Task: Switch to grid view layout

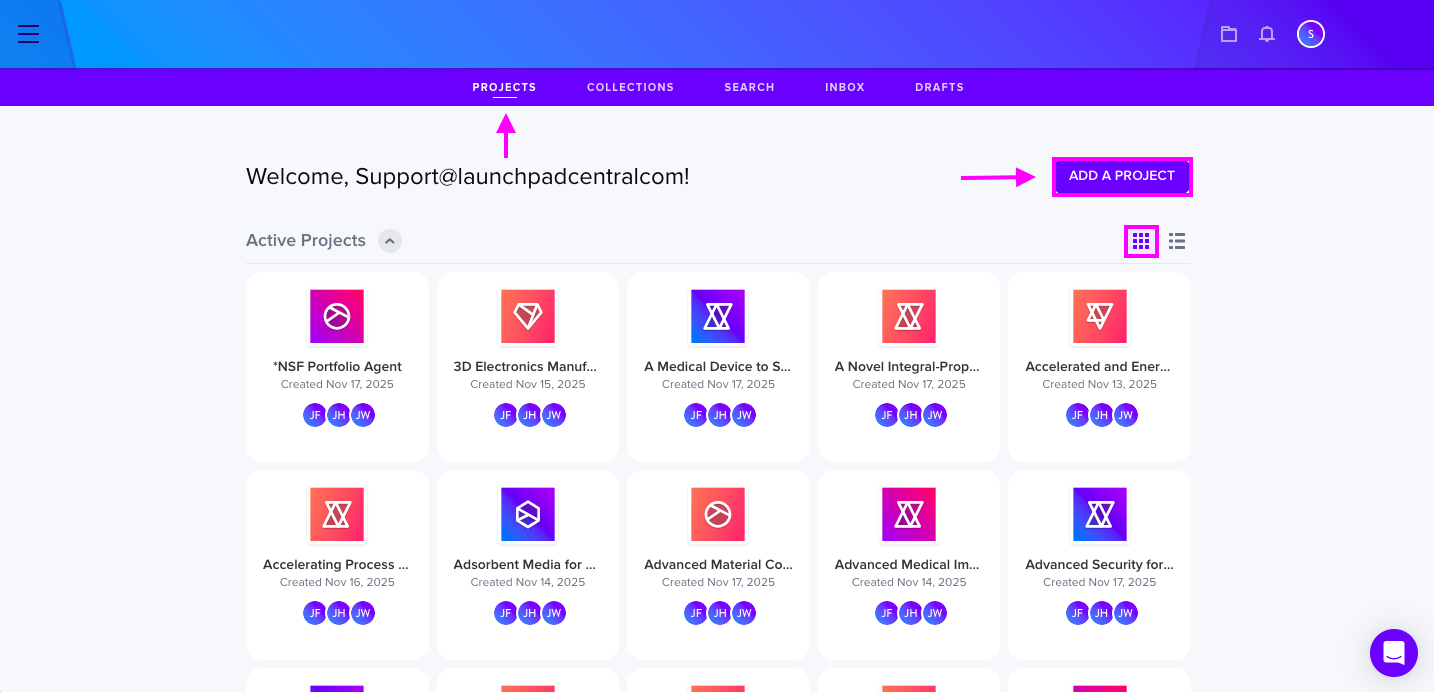Action: tap(1141, 241)
